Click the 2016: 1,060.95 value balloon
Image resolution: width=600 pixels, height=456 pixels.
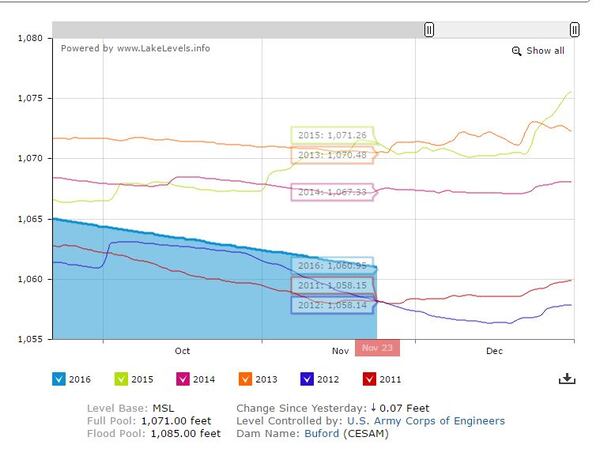point(332,266)
